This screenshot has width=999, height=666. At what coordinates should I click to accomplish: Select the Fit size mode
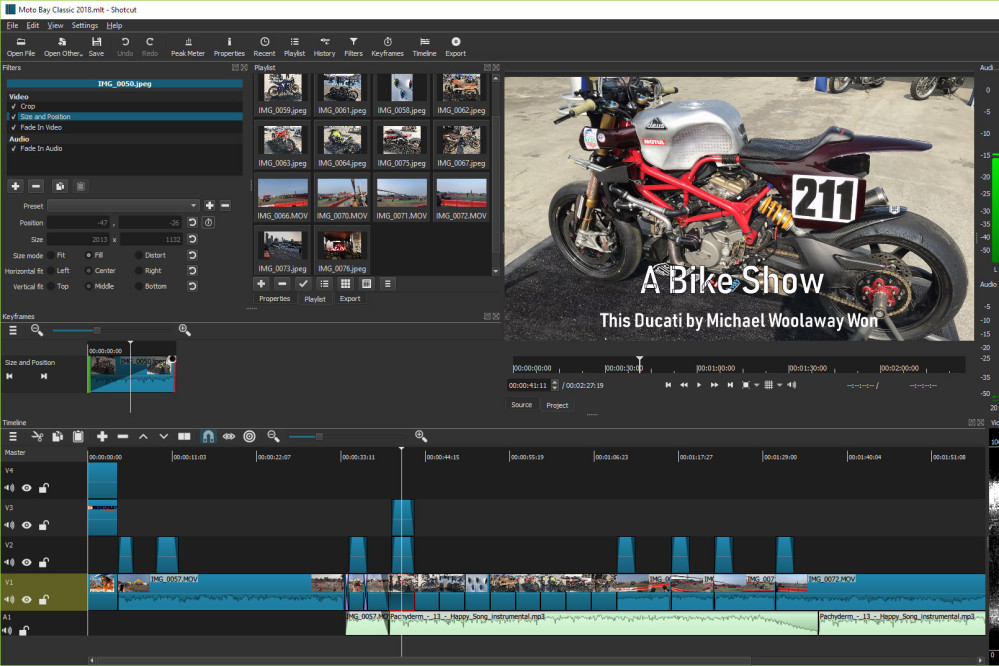click(51, 255)
